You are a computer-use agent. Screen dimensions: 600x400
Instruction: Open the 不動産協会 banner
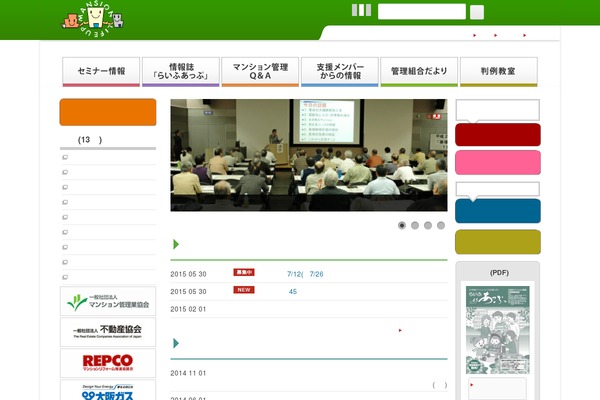(108, 332)
